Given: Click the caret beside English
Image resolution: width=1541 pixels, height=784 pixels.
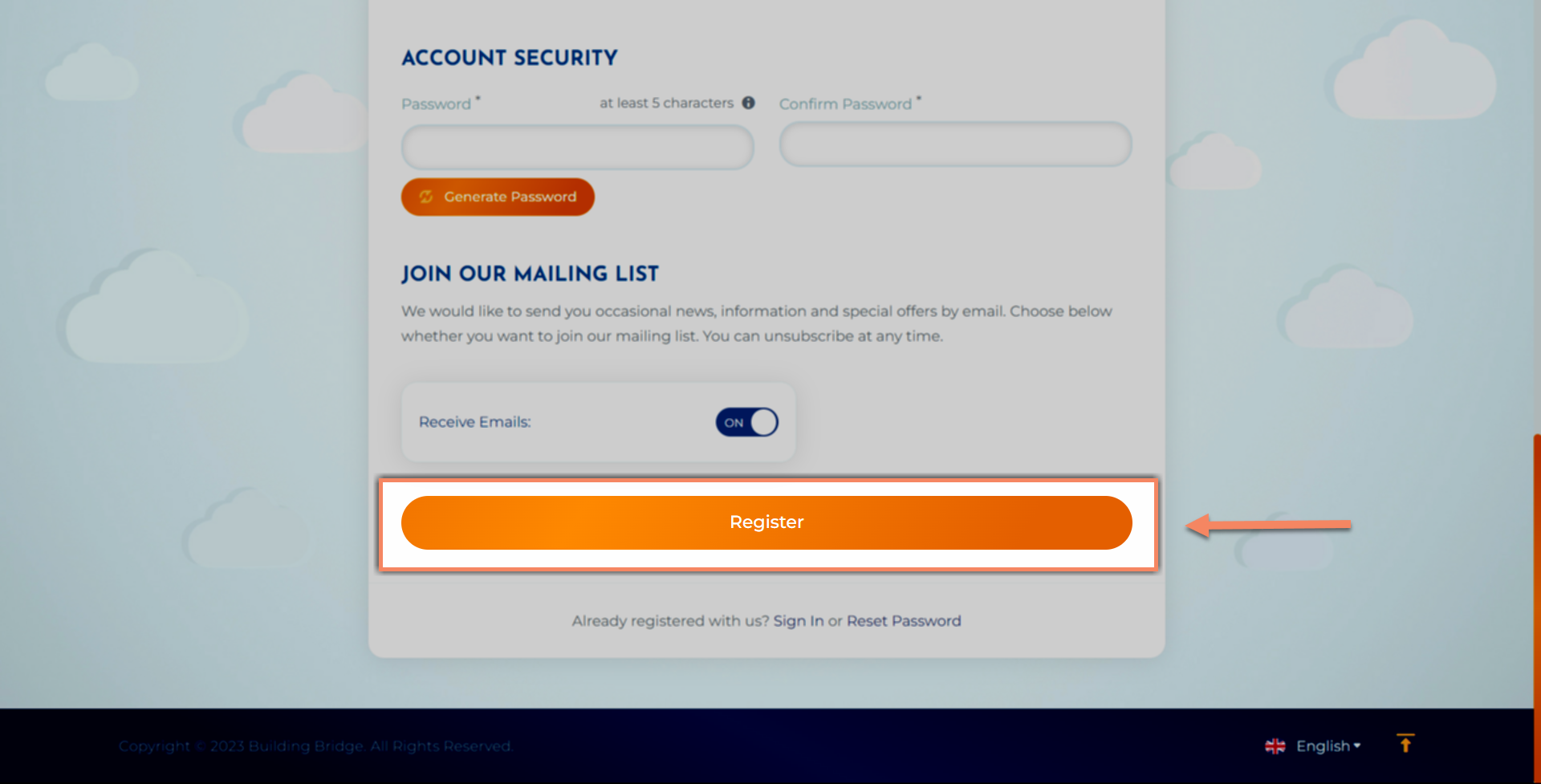Looking at the screenshot, I should [x=1357, y=745].
